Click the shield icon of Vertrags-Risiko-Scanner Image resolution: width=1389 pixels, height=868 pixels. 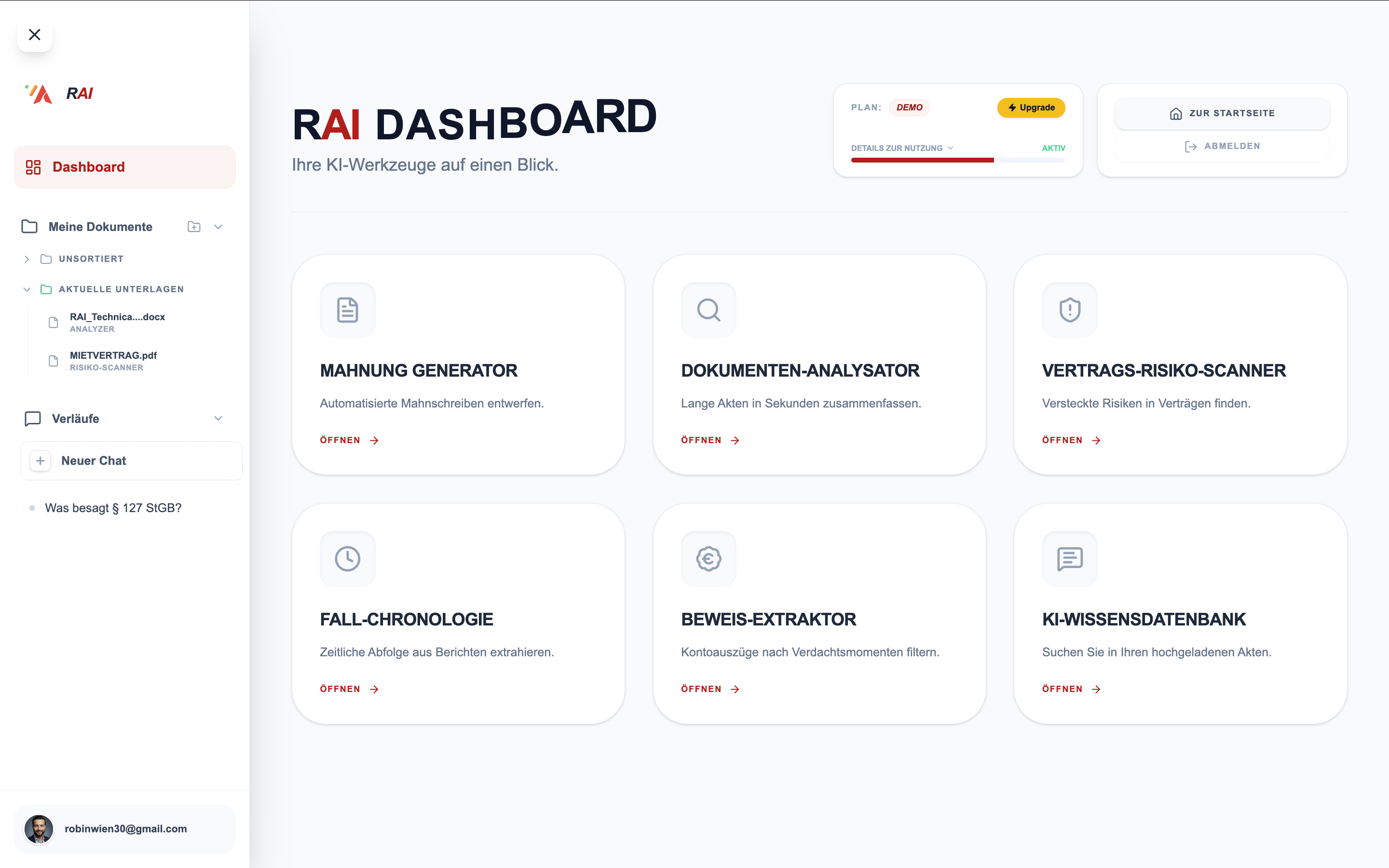(1069, 310)
